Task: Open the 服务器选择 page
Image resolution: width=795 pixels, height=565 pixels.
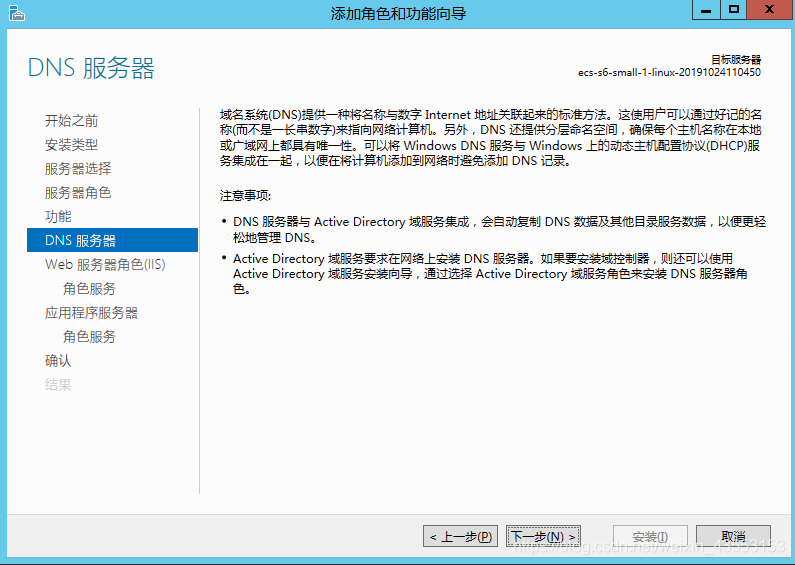Action: click(78, 169)
